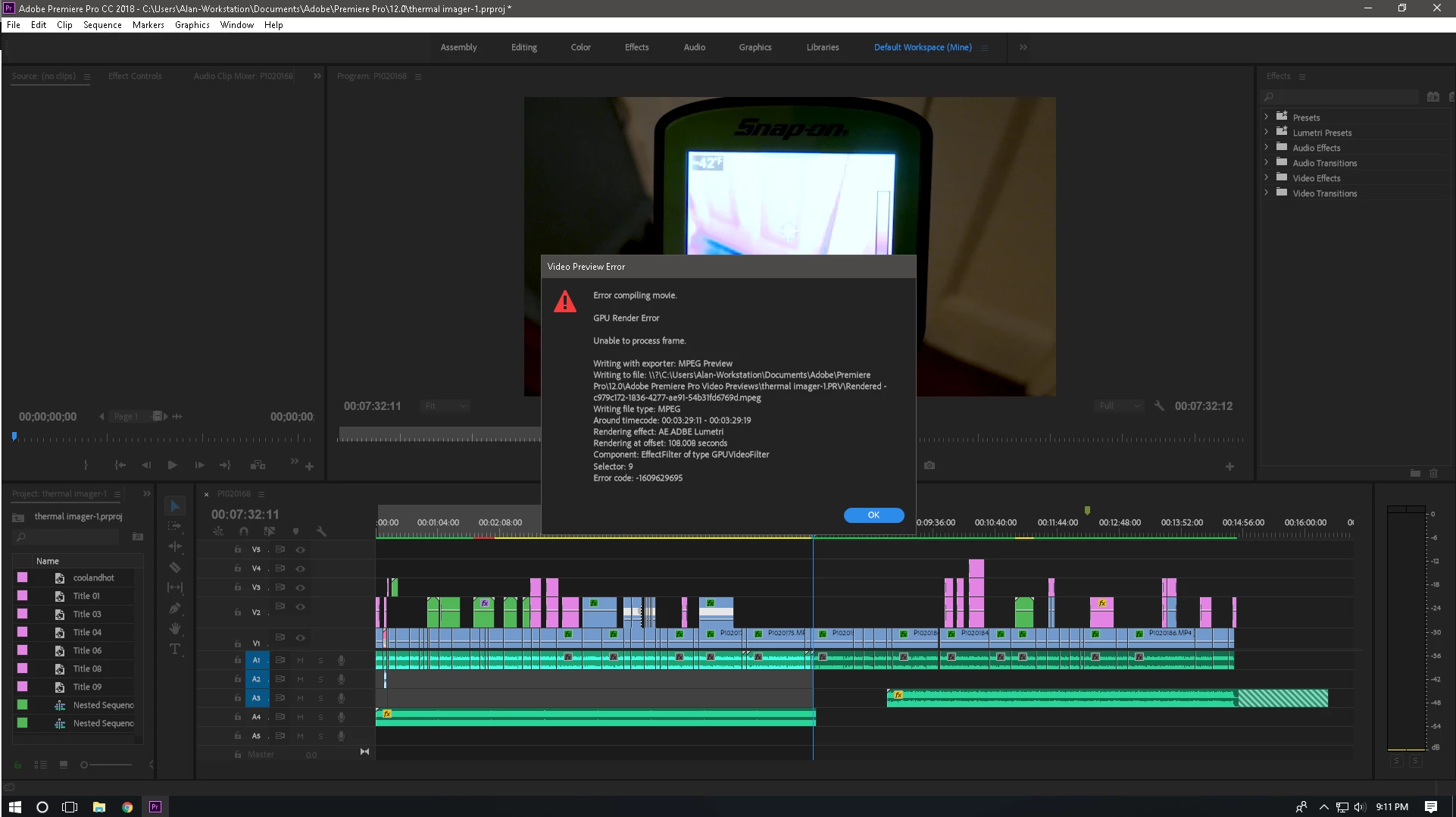Viewport: 1456px width, 817px height.
Task: Open the Sequence menu
Action: pyautogui.click(x=102, y=24)
